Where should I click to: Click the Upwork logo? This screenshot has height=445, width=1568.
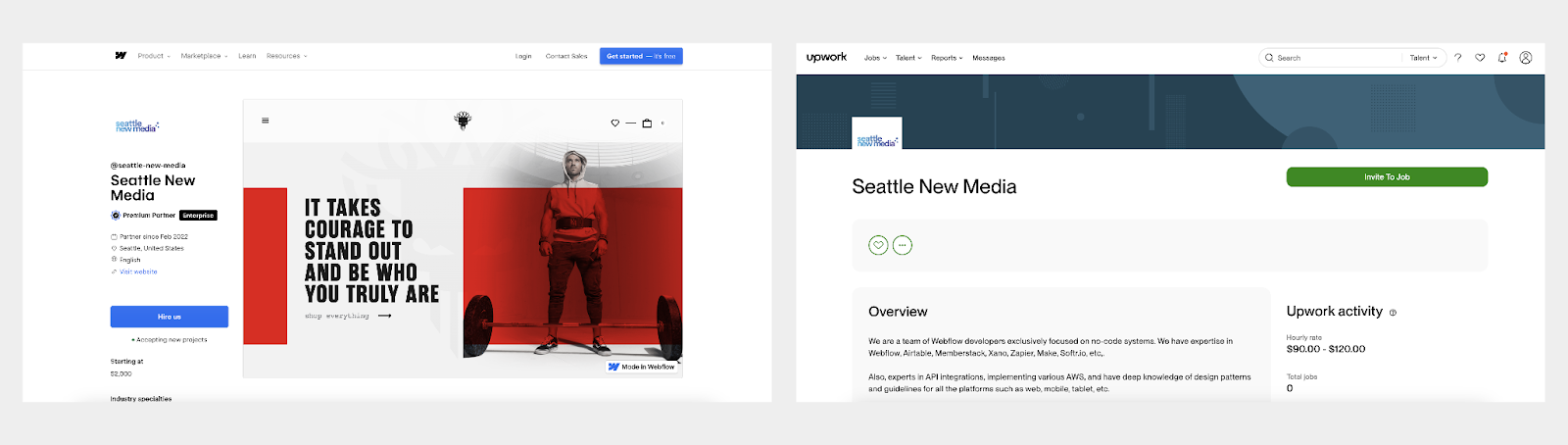point(826,58)
